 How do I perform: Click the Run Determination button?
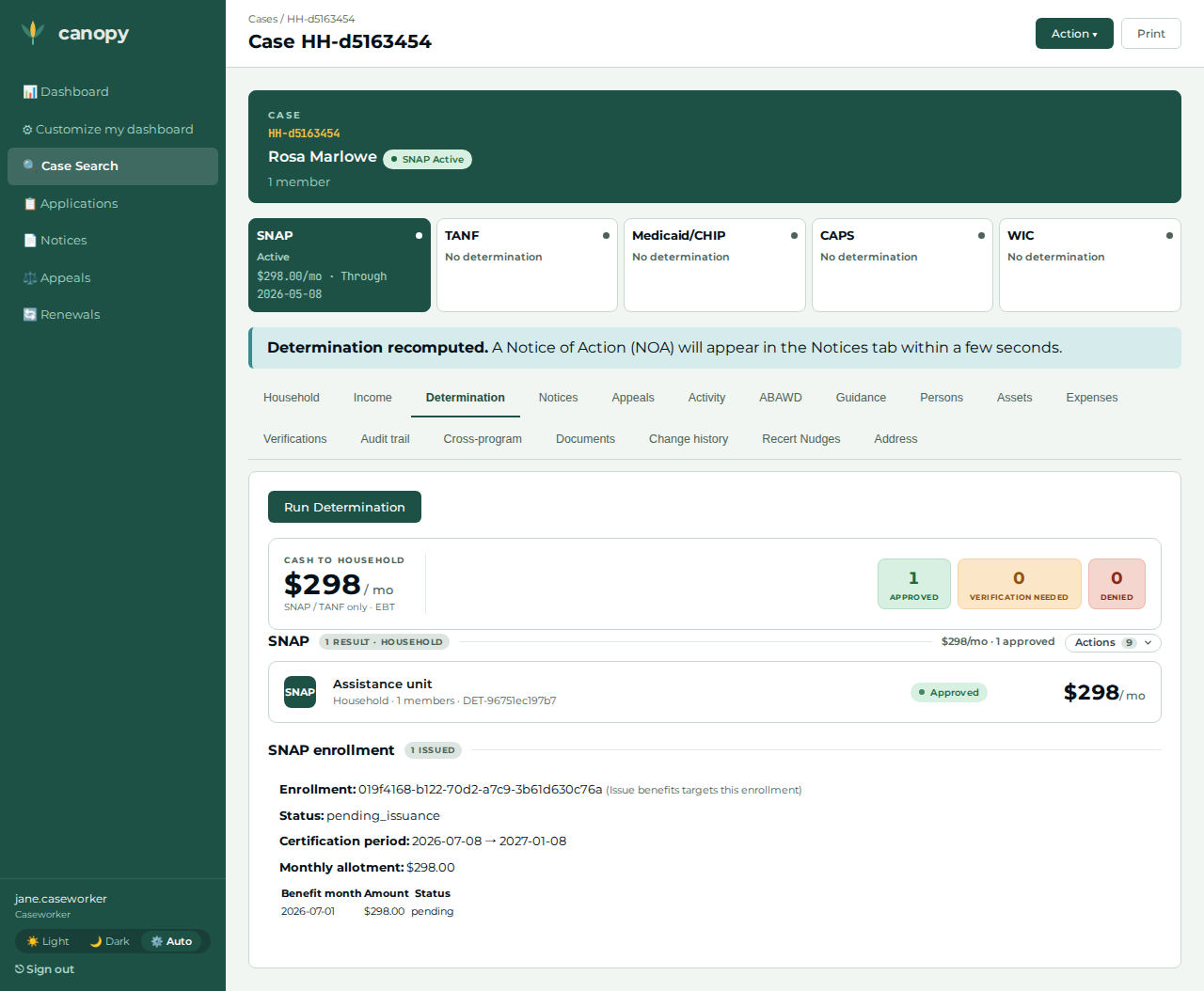click(344, 507)
